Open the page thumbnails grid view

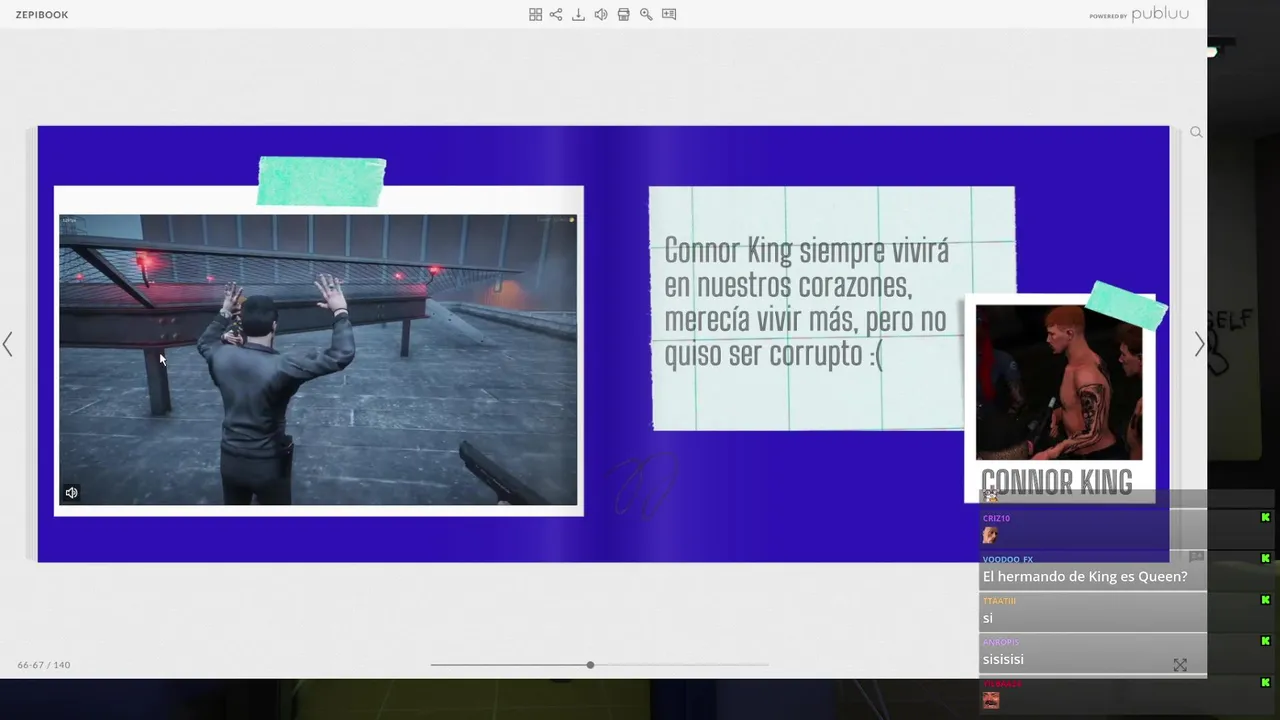535,14
